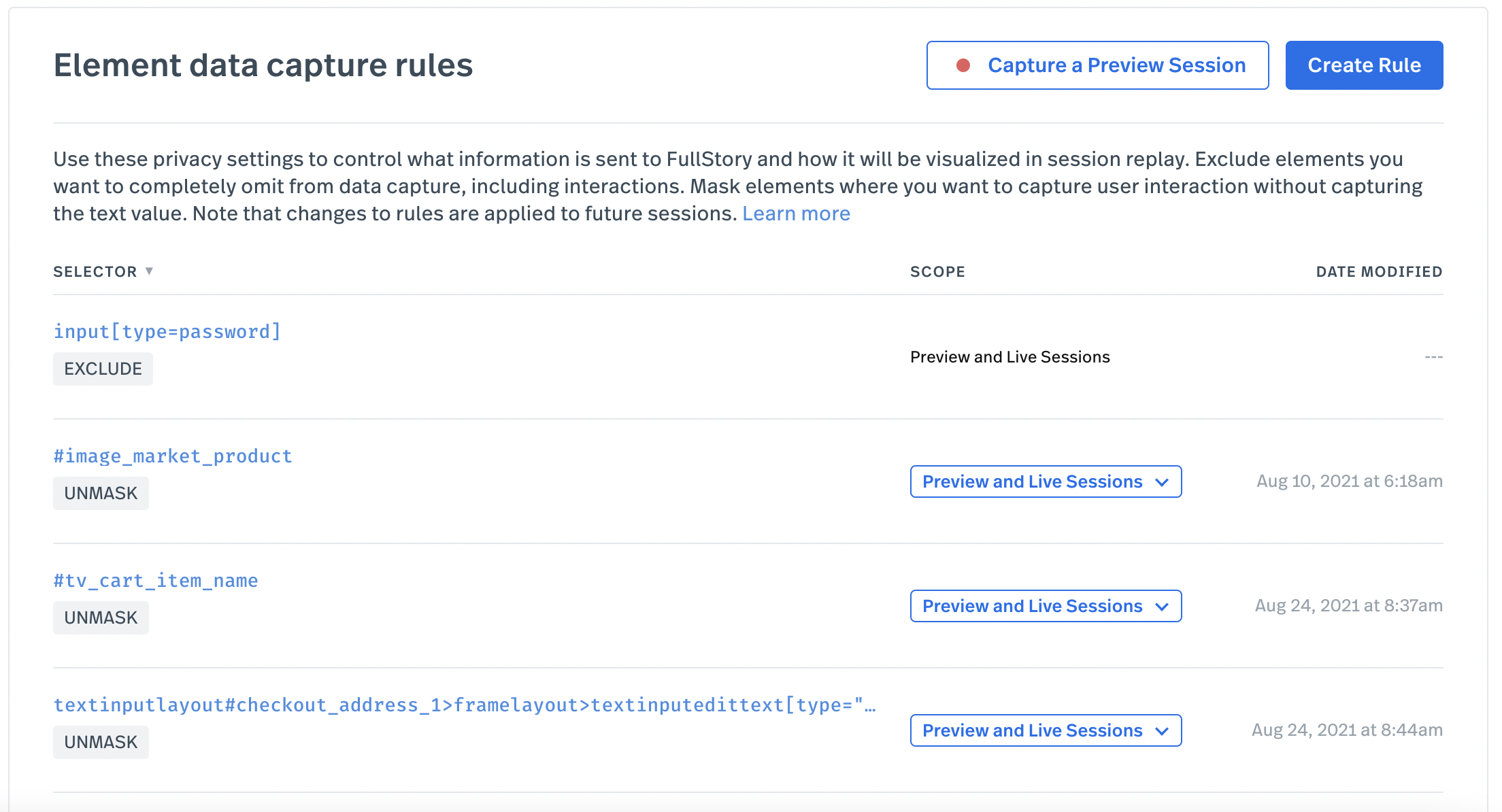Open scope dropdown for #image_market_product rule

click(x=1046, y=481)
